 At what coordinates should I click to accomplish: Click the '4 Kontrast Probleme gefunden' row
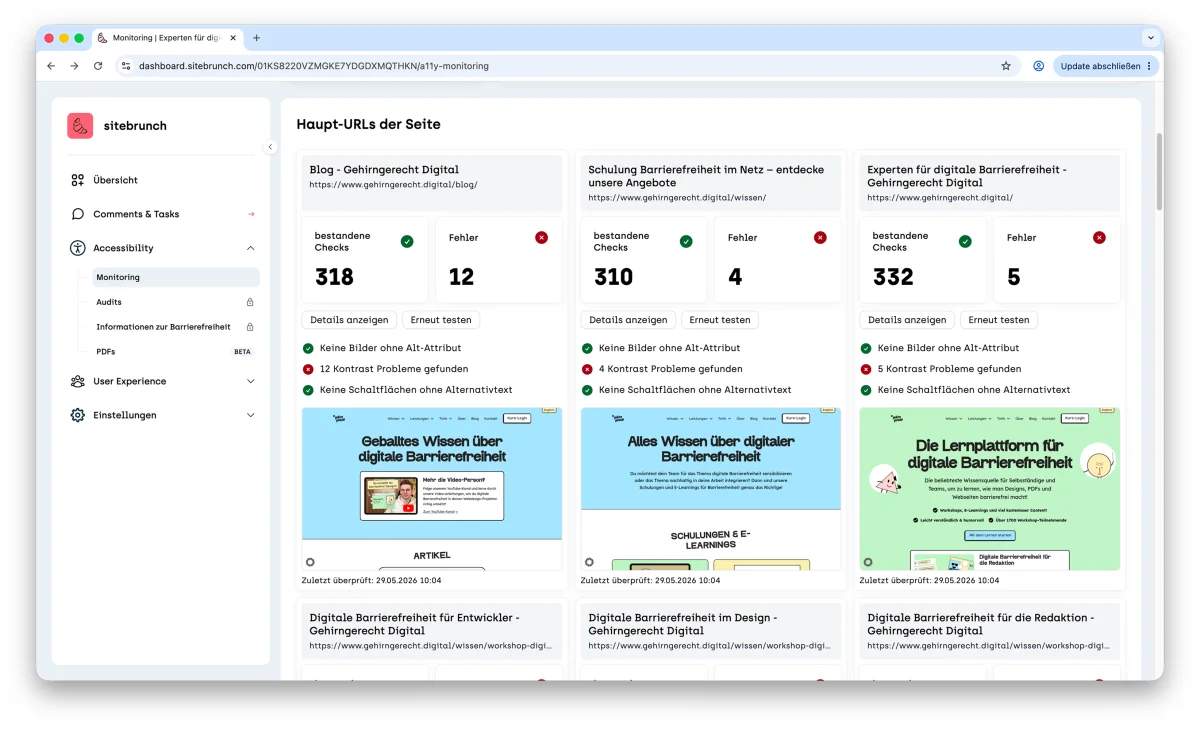(661, 369)
